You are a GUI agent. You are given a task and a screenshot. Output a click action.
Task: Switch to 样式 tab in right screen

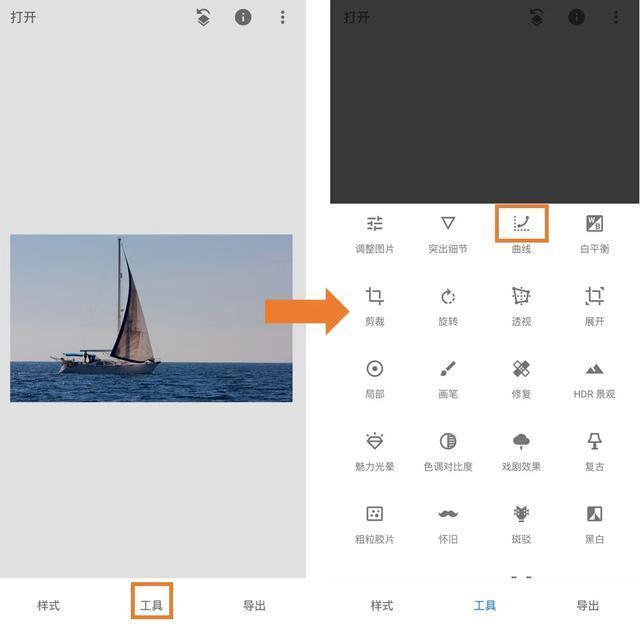point(382,605)
